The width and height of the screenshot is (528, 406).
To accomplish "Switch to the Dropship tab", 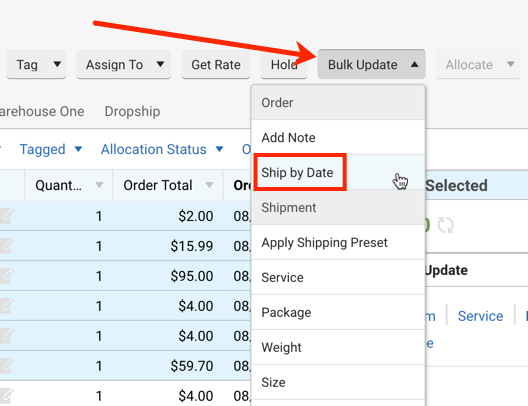I will (x=132, y=111).
